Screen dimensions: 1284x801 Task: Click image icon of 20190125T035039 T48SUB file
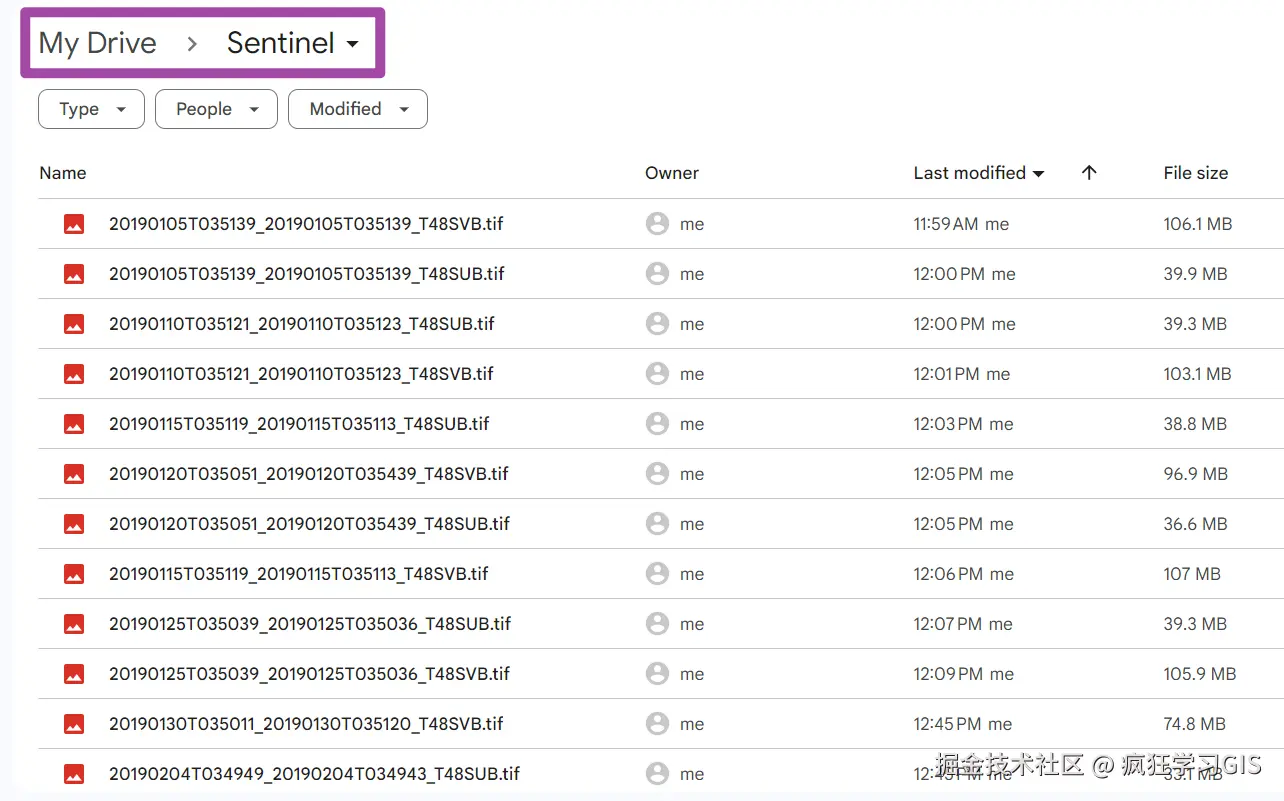coord(74,624)
